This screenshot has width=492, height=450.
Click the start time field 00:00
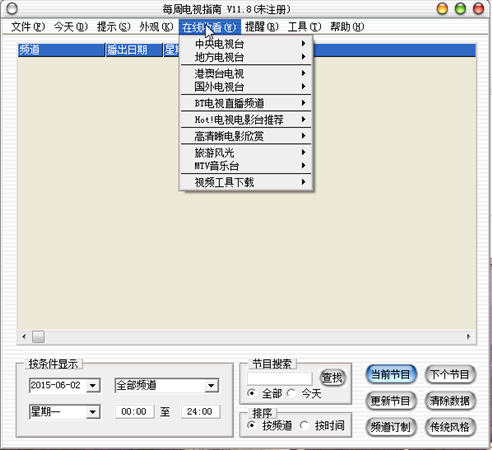pyautogui.click(x=134, y=412)
